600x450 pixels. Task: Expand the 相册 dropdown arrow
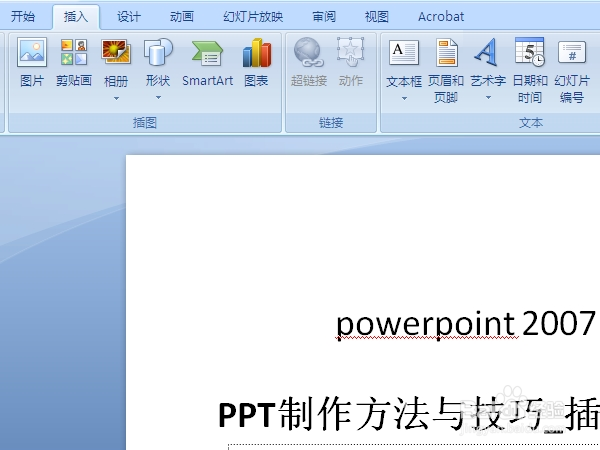(x=116, y=98)
